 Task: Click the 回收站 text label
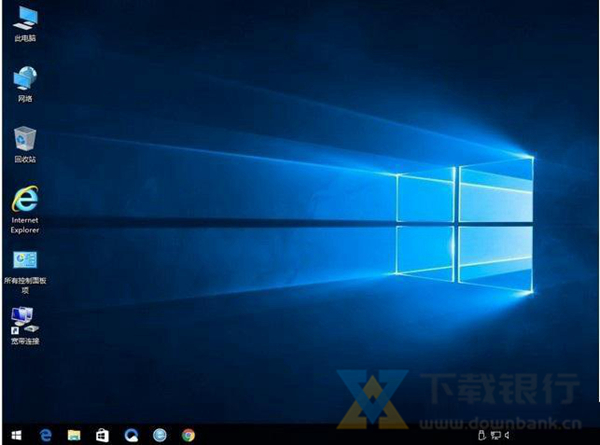25,159
